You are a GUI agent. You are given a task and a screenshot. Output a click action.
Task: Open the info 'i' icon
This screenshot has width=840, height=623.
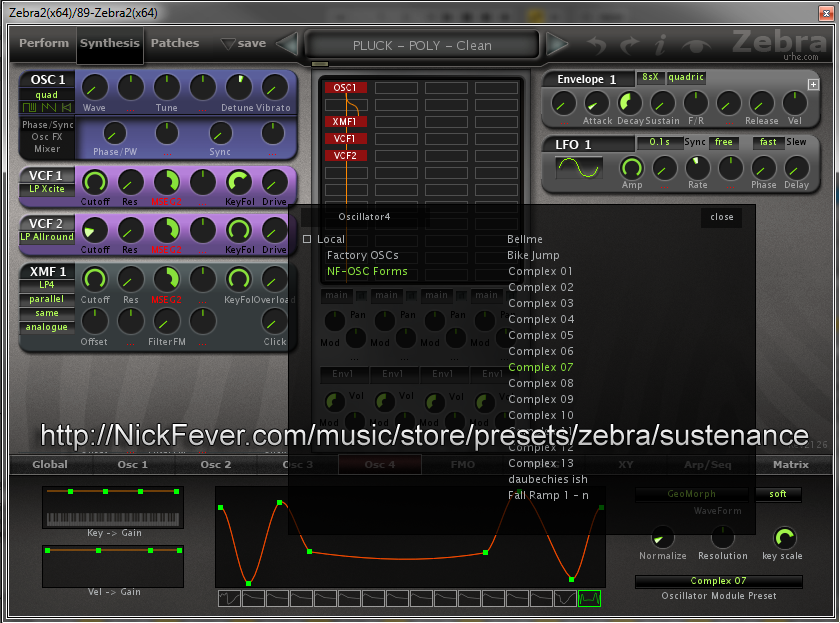pos(661,45)
